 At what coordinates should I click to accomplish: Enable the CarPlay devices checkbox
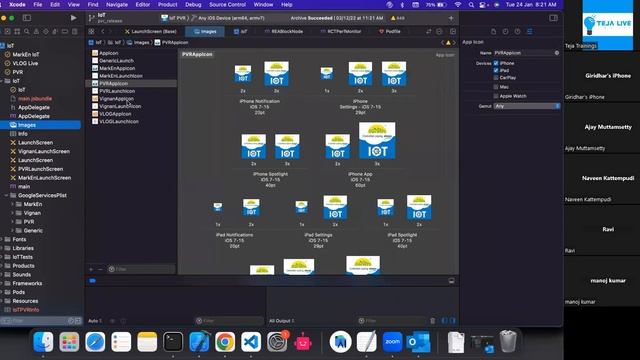(x=496, y=78)
